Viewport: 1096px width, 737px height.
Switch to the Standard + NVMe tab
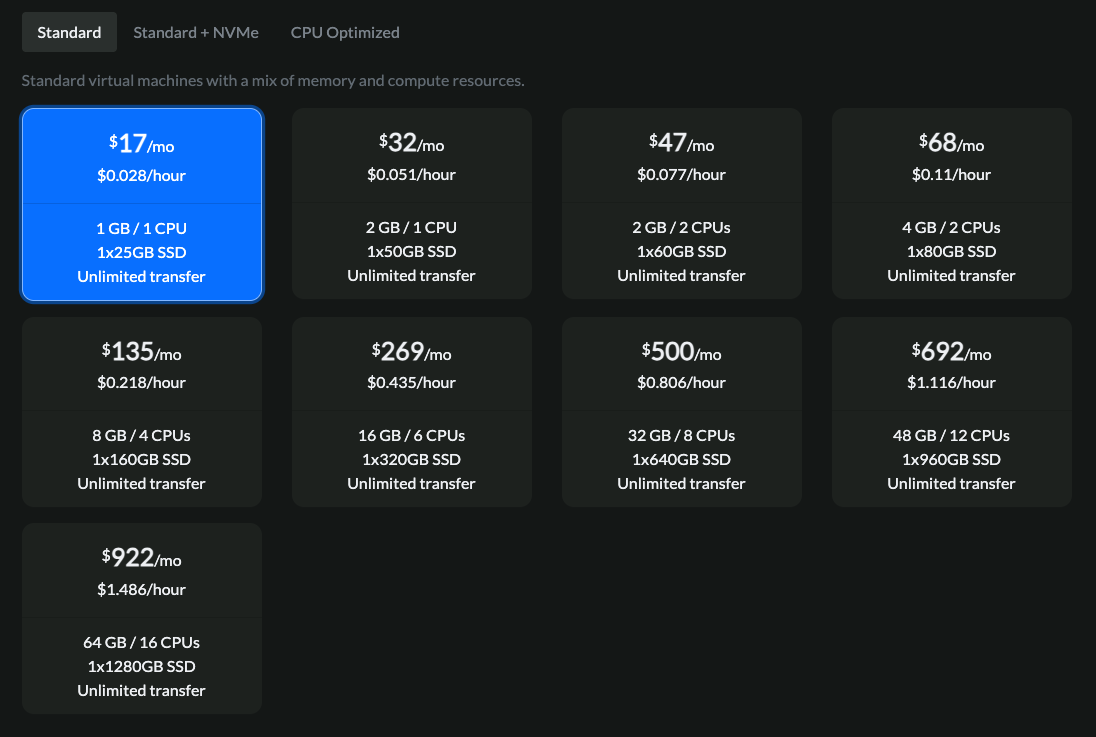tap(196, 32)
